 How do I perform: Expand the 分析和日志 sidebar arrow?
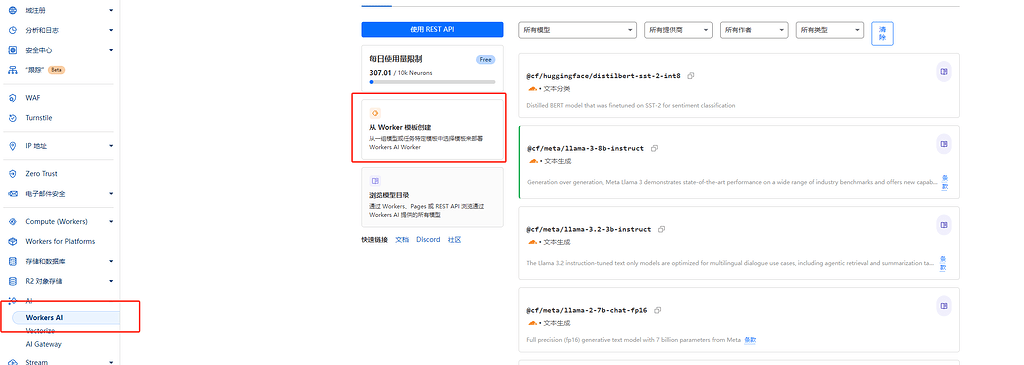coord(112,30)
